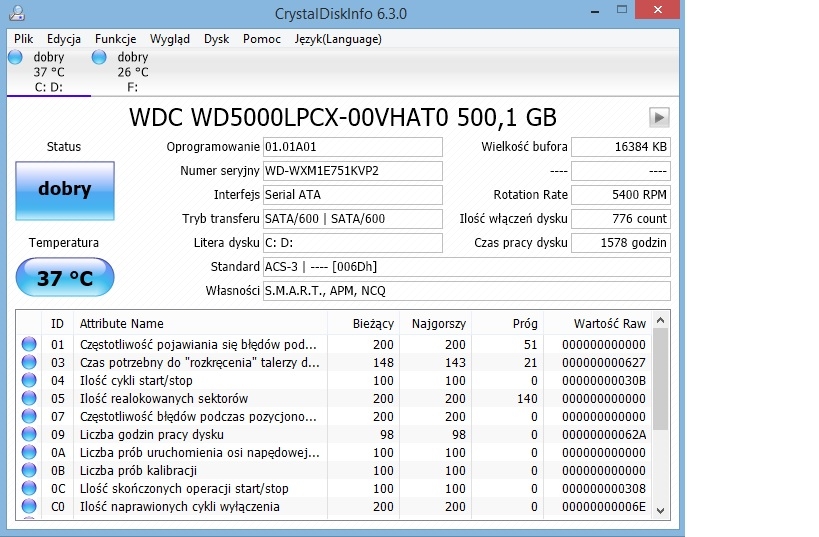Click status orb for attribute 0A
The image size is (819, 537).
point(29,452)
